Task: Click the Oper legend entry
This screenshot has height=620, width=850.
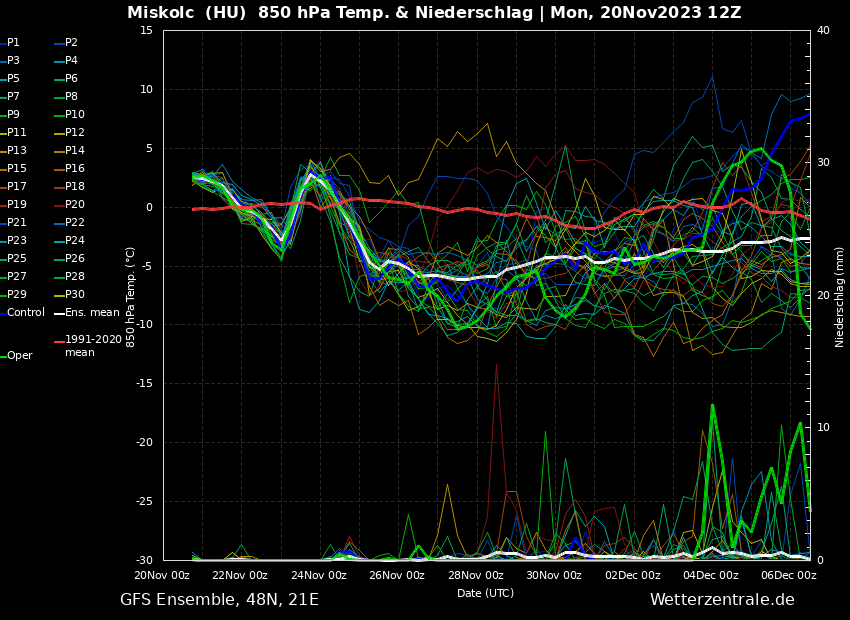Action: tap(20, 356)
